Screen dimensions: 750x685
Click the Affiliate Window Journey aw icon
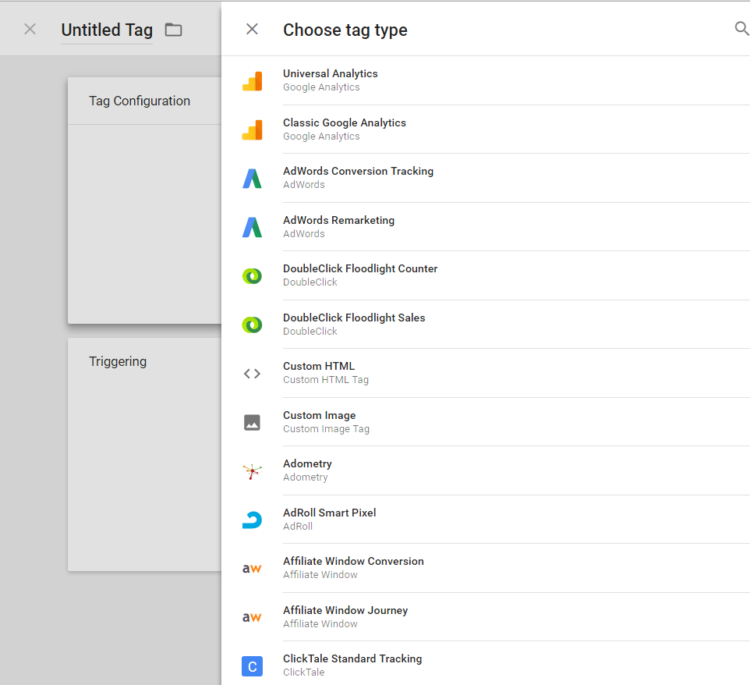click(x=252, y=617)
